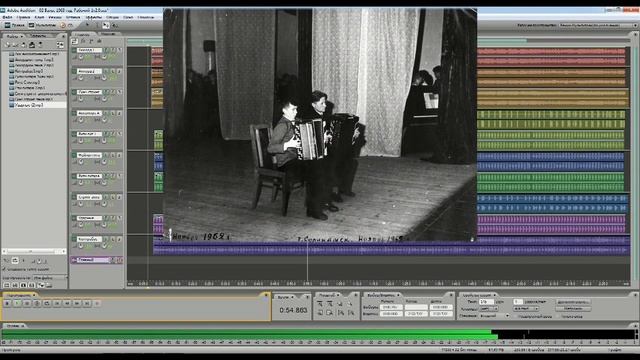The width and height of the screenshot is (640, 360).
Task: Click the Дополнительно button in session properties
Action: pos(573,302)
